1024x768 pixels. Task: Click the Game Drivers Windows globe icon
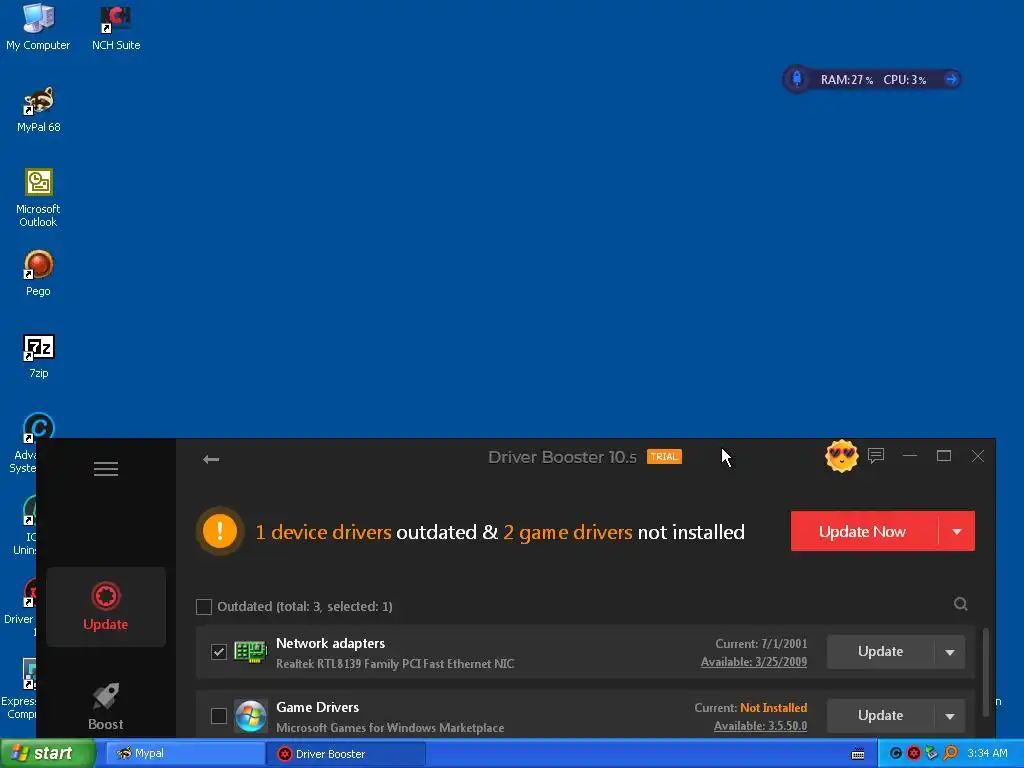tap(251, 716)
